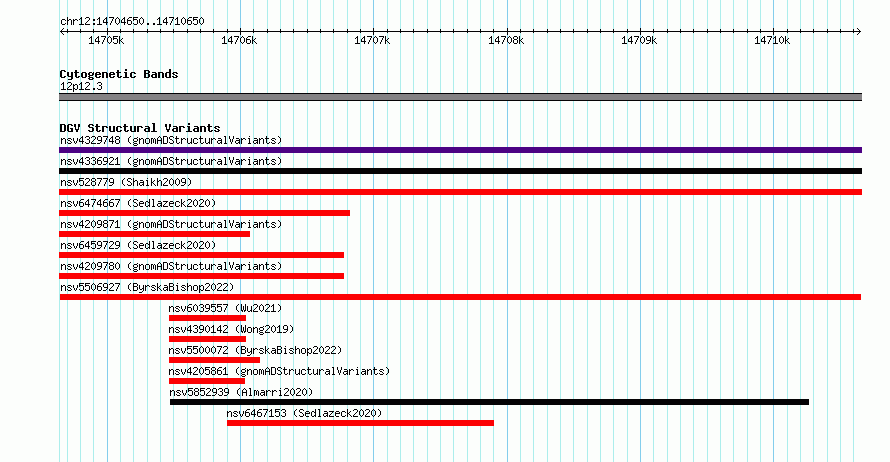Select the nsv5506927 (ByrskaBishop2022) label
The height and width of the screenshot is (462, 890).
coord(147,287)
